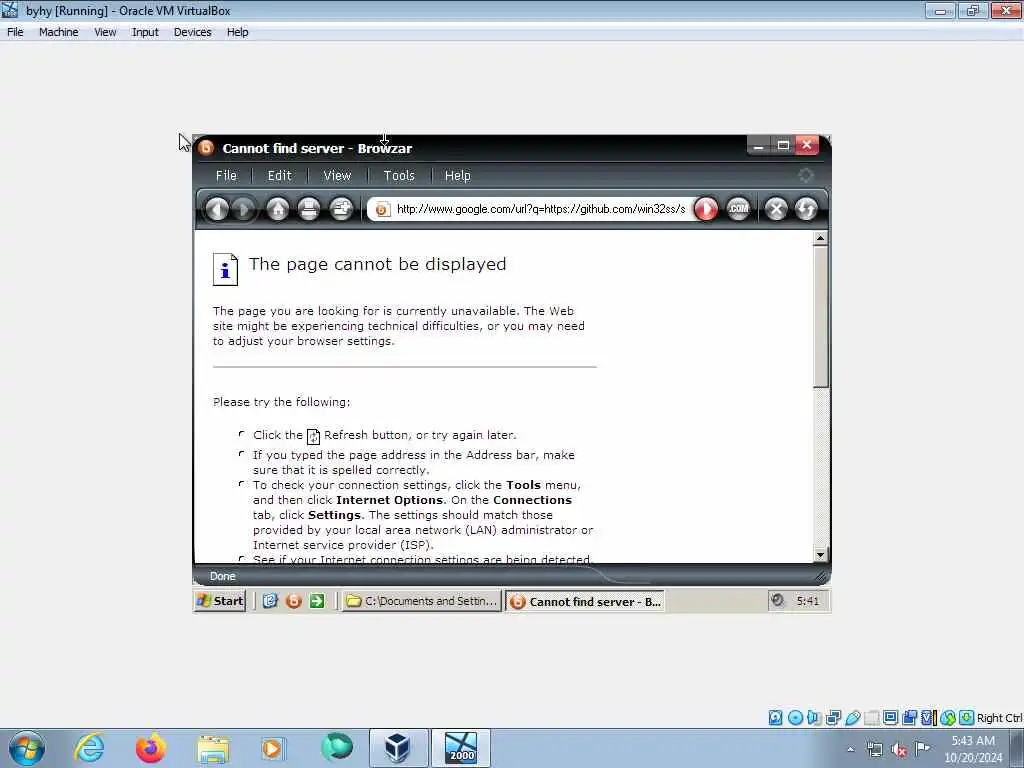Click the byhy VM 2000 taskbar button
This screenshot has height=768, width=1024.
pos(461,748)
